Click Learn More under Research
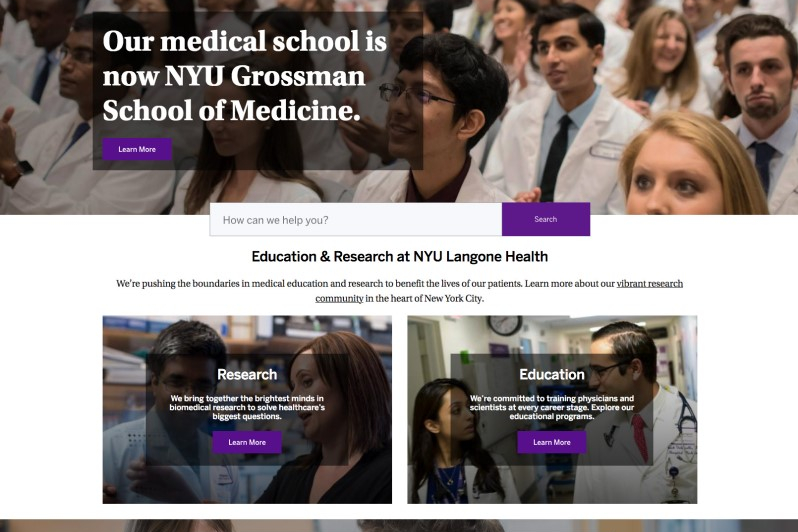This screenshot has height=532, width=798. (x=247, y=442)
